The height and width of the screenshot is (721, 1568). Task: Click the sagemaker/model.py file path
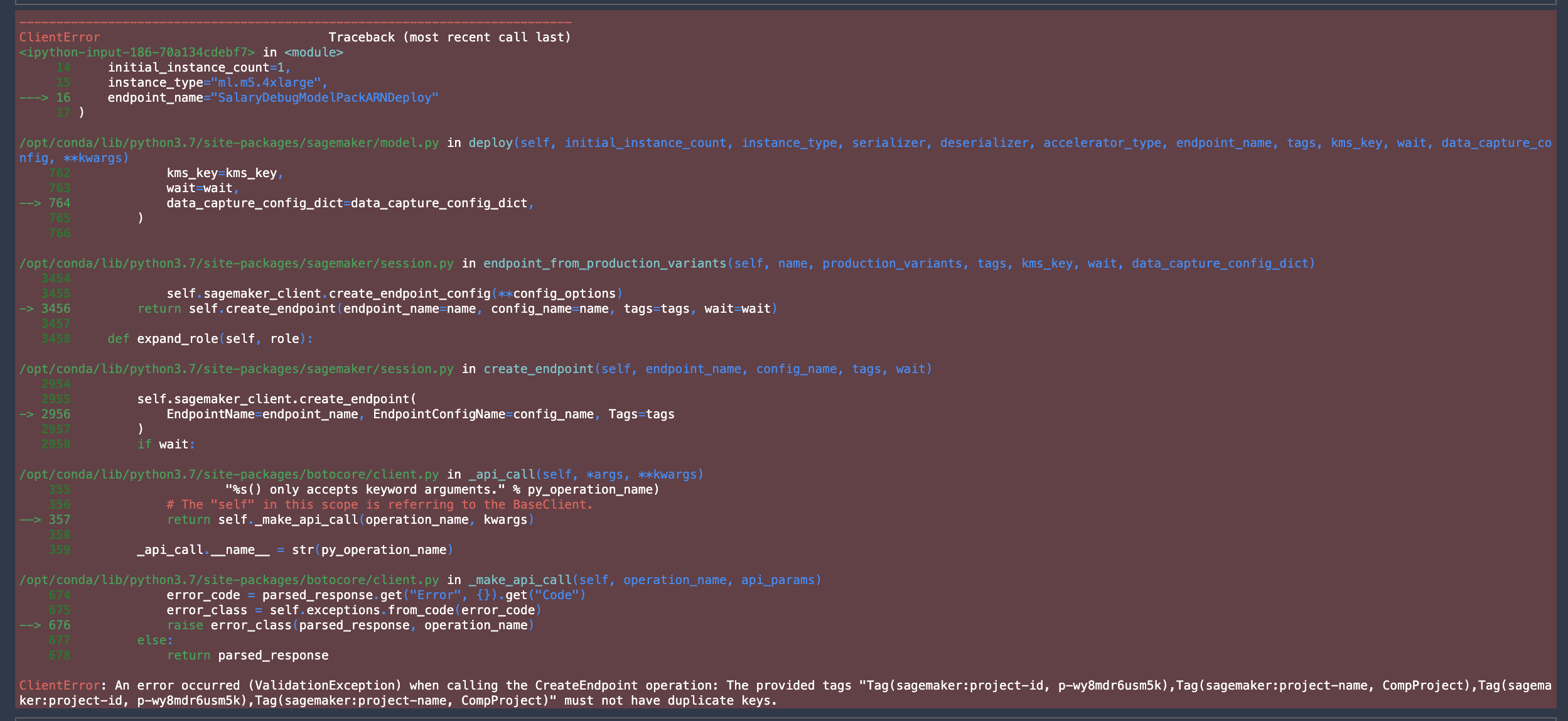pos(229,143)
